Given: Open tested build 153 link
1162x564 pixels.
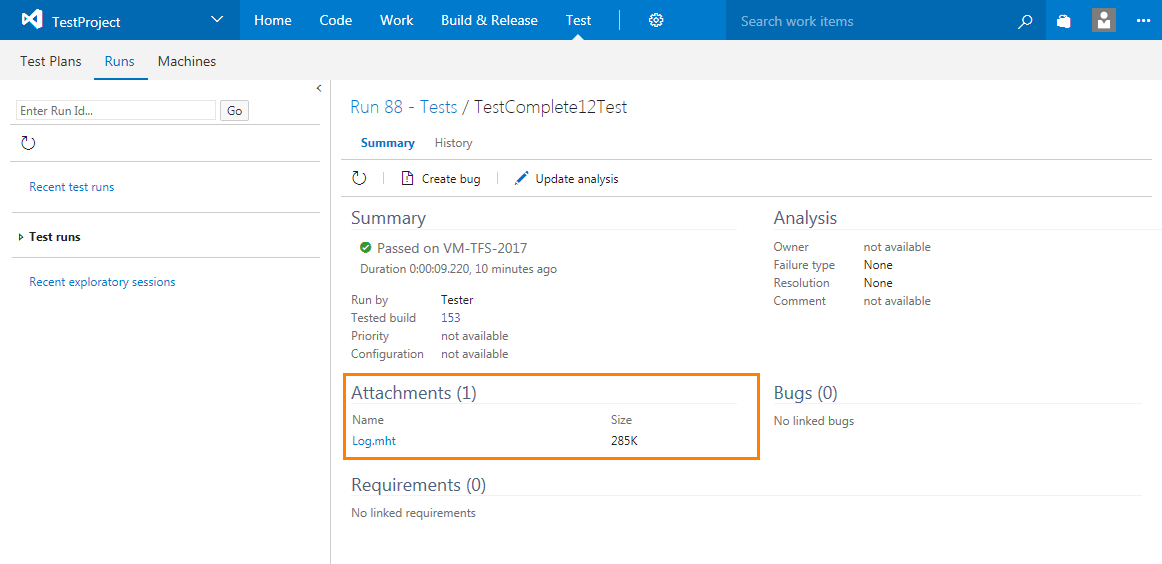Looking at the screenshot, I should coord(451,318).
